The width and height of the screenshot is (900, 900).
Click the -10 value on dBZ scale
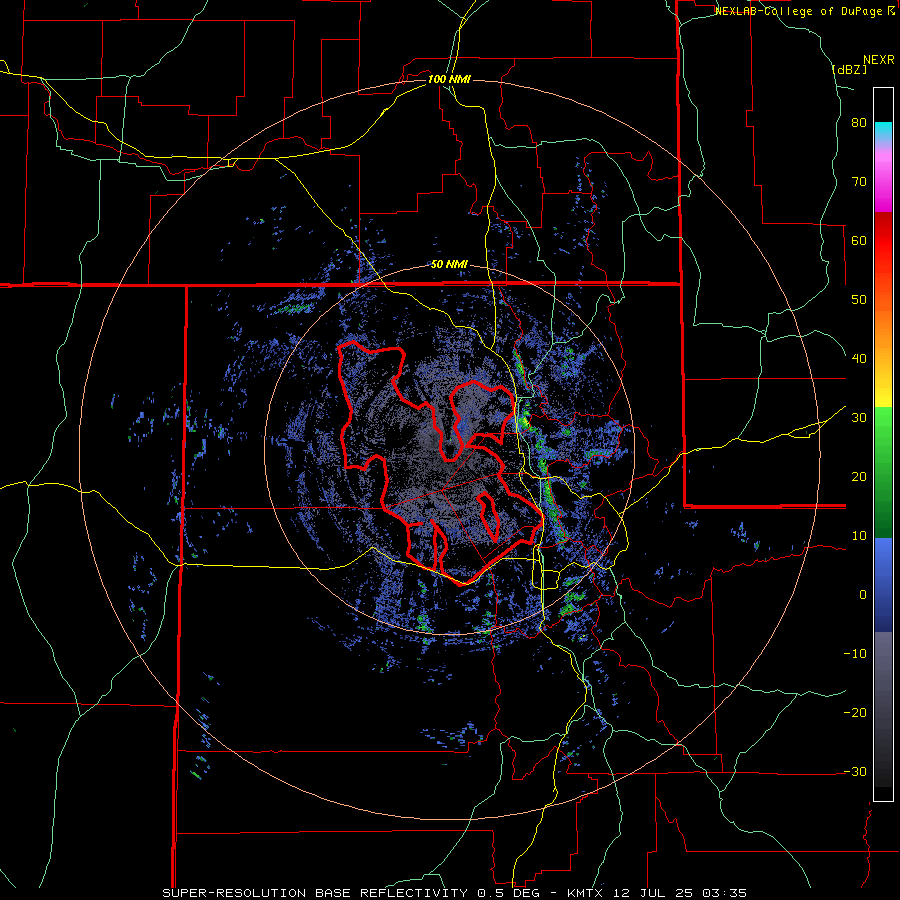855,654
